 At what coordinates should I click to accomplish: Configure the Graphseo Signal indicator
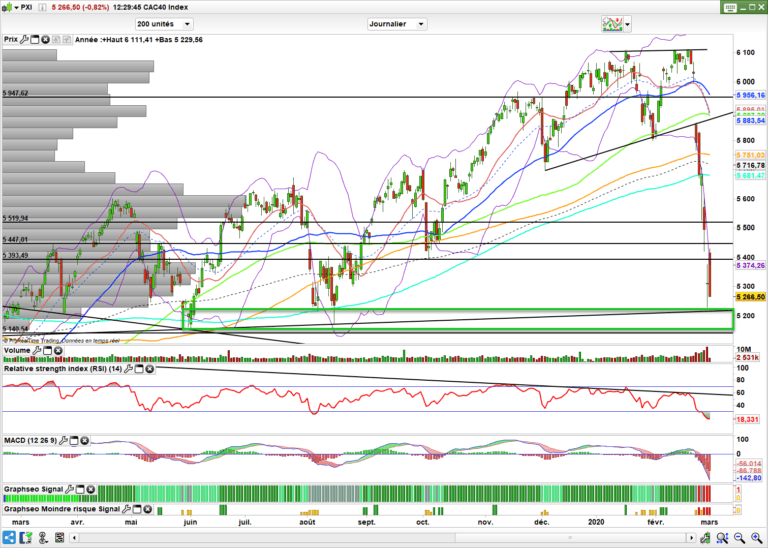(x=71, y=489)
